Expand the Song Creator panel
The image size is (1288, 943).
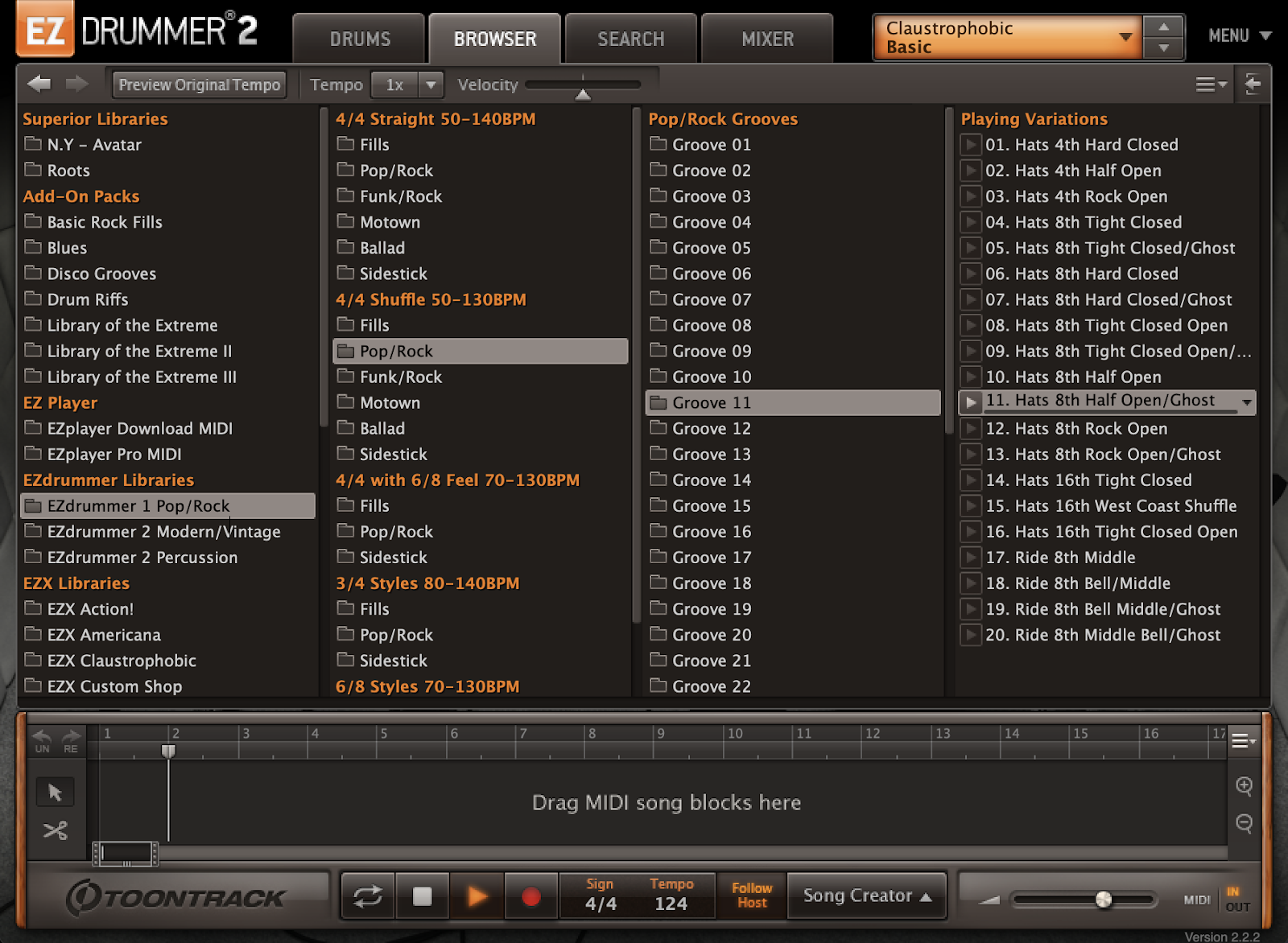coord(867,896)
